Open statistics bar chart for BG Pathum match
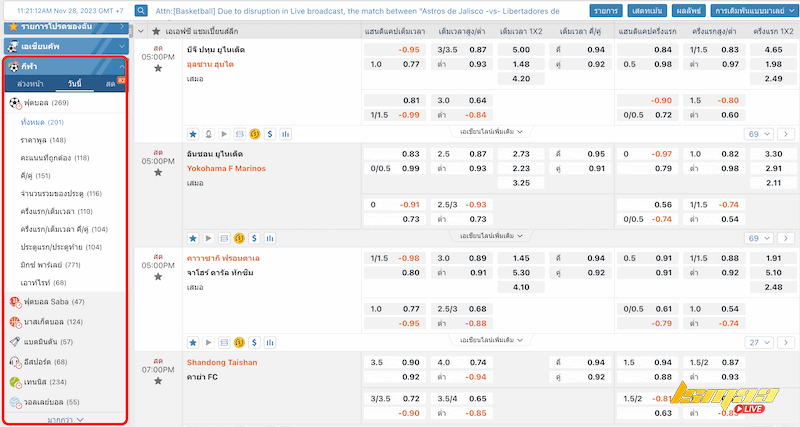This screenshot has height=427, width=800. pos(285,134)
